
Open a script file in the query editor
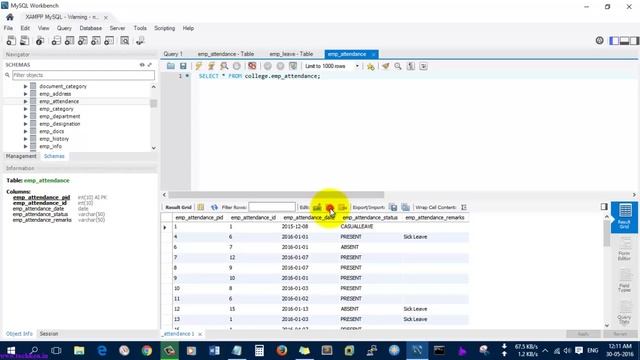click(x=171, y=66)
